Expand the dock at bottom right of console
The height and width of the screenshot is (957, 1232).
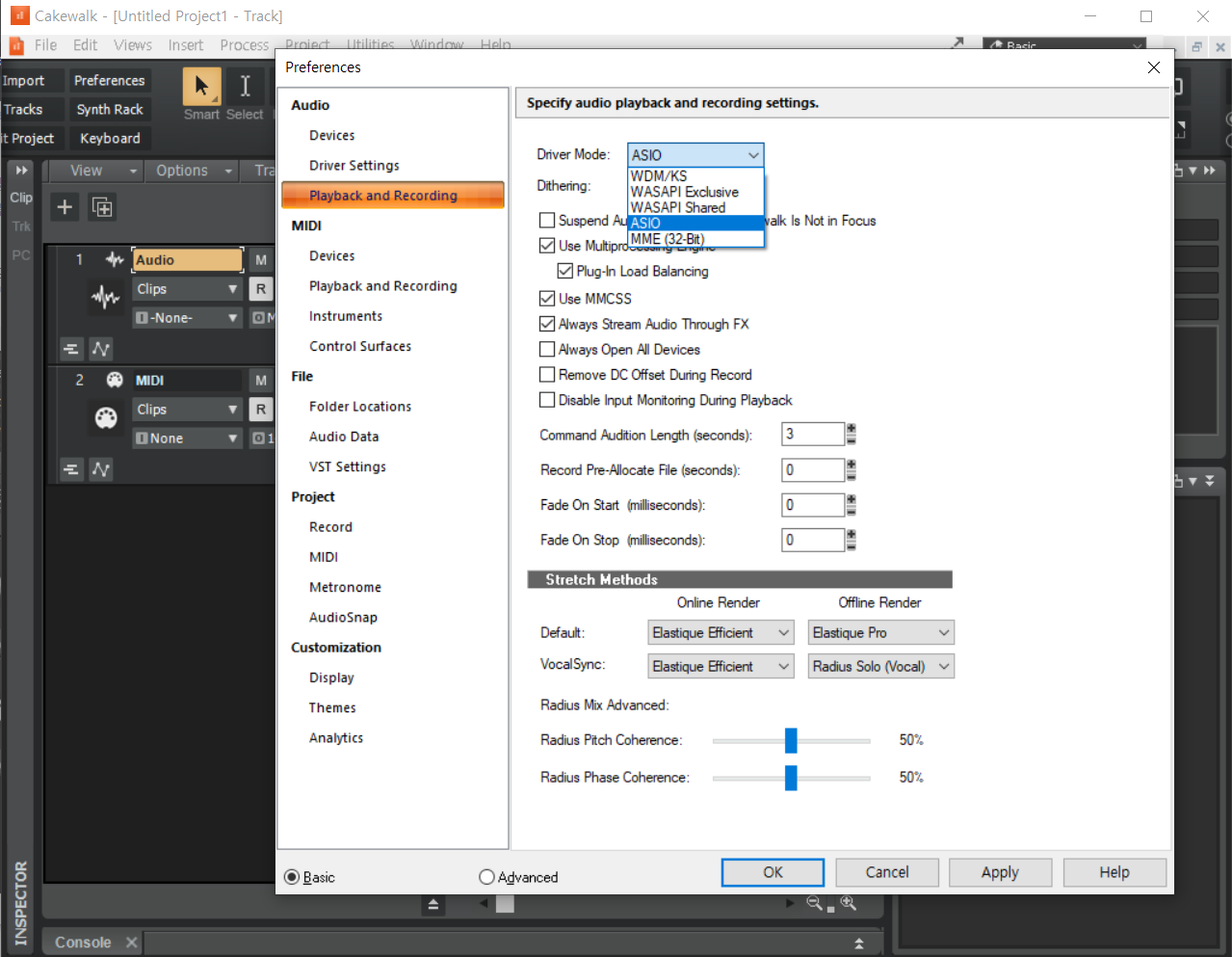[859, 943]
